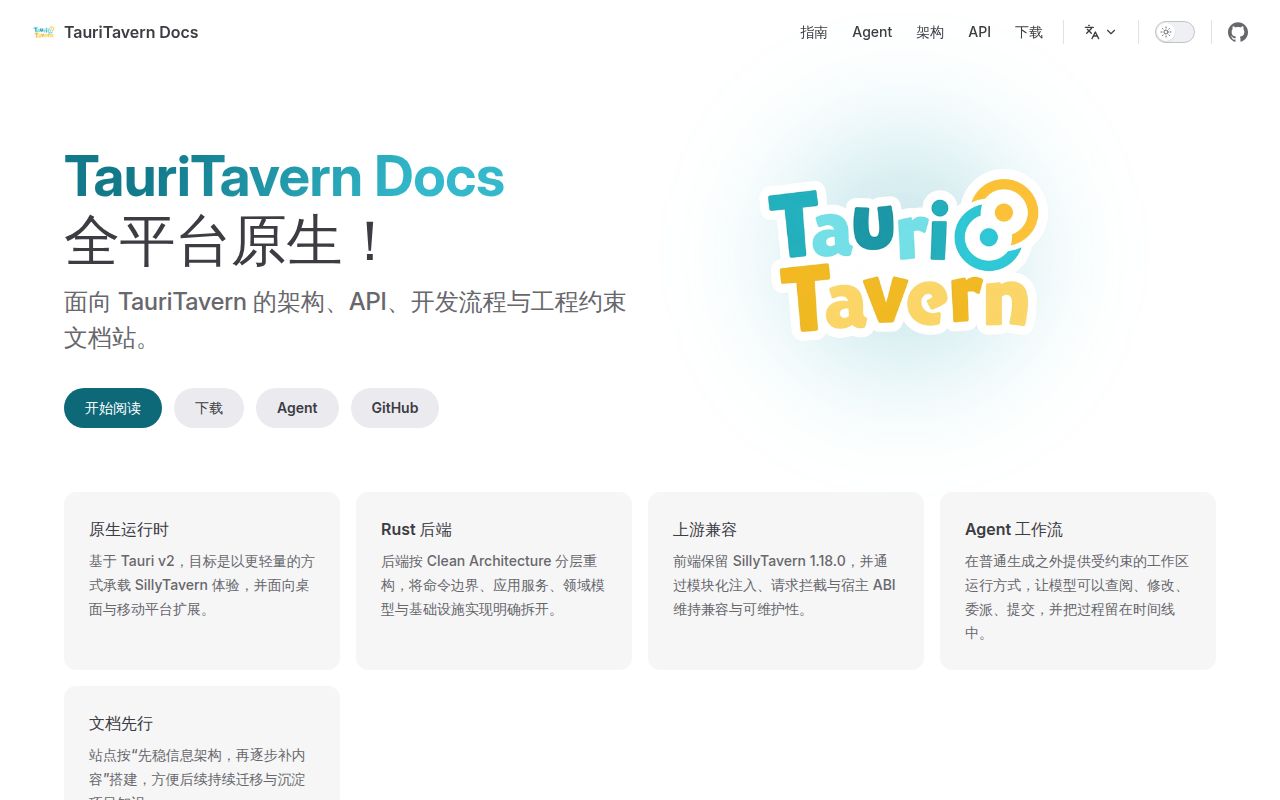Click the Agent hero button
The width and height of the screenshot is (1280, 800).
tap(297, 408)
